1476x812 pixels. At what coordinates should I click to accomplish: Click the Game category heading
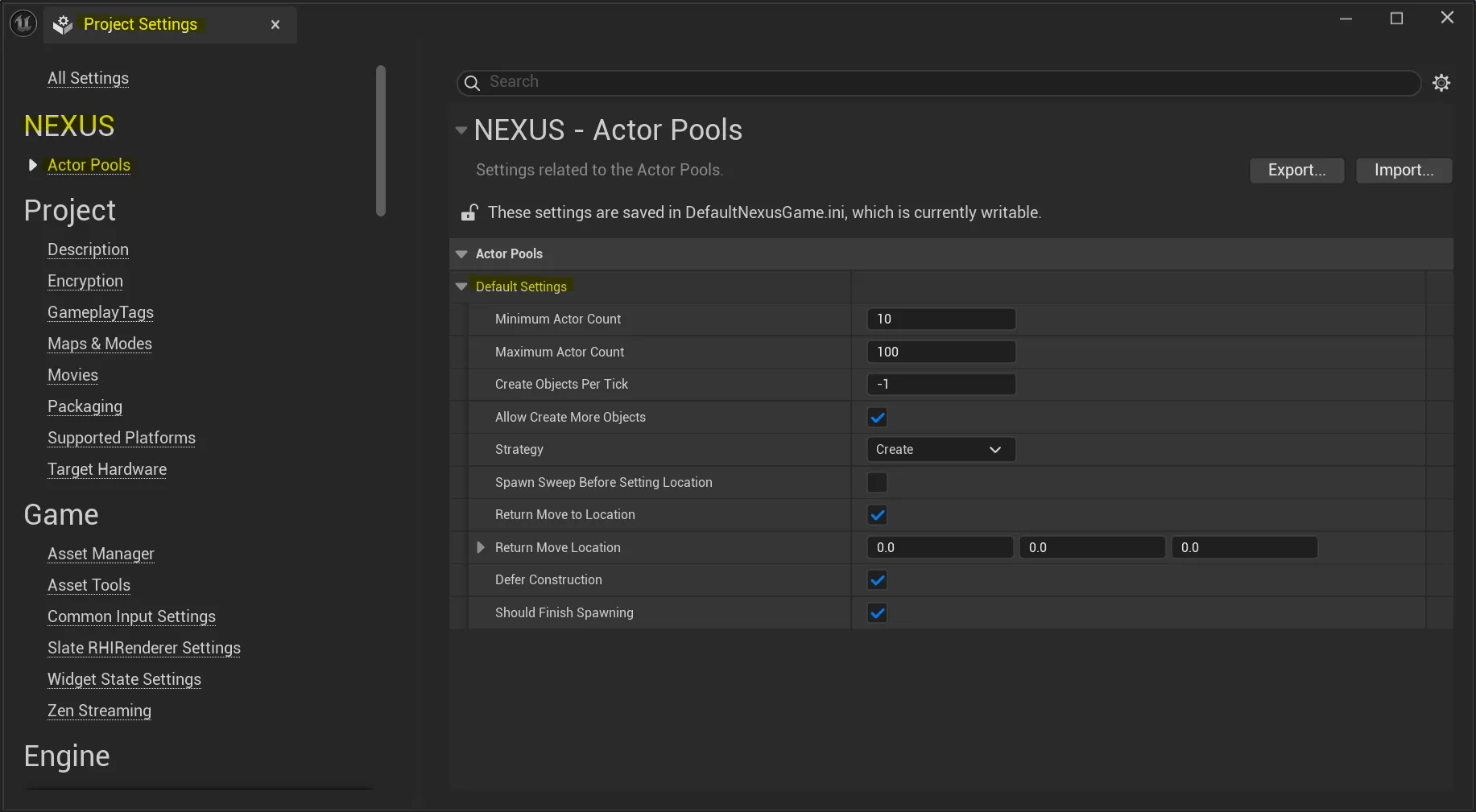click(61, 515)
